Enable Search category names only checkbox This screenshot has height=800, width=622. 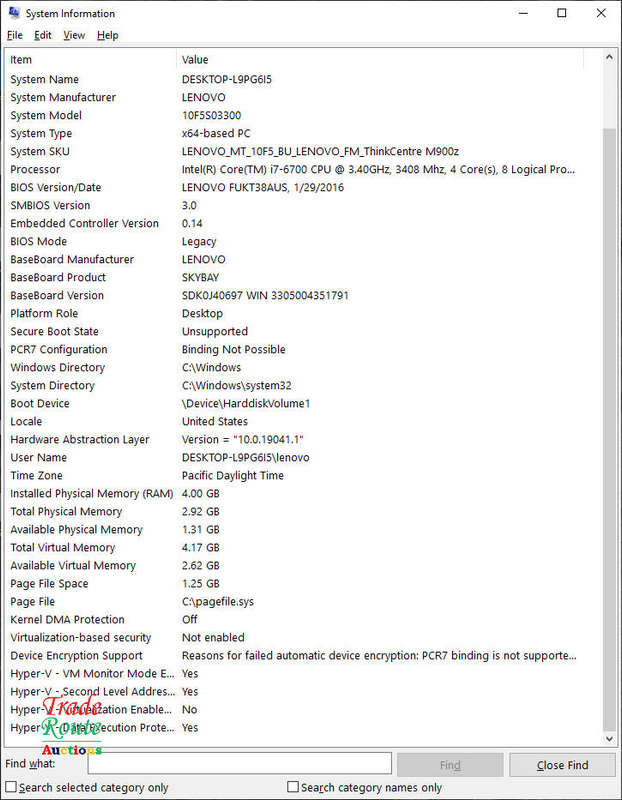(x=293, y=787)
